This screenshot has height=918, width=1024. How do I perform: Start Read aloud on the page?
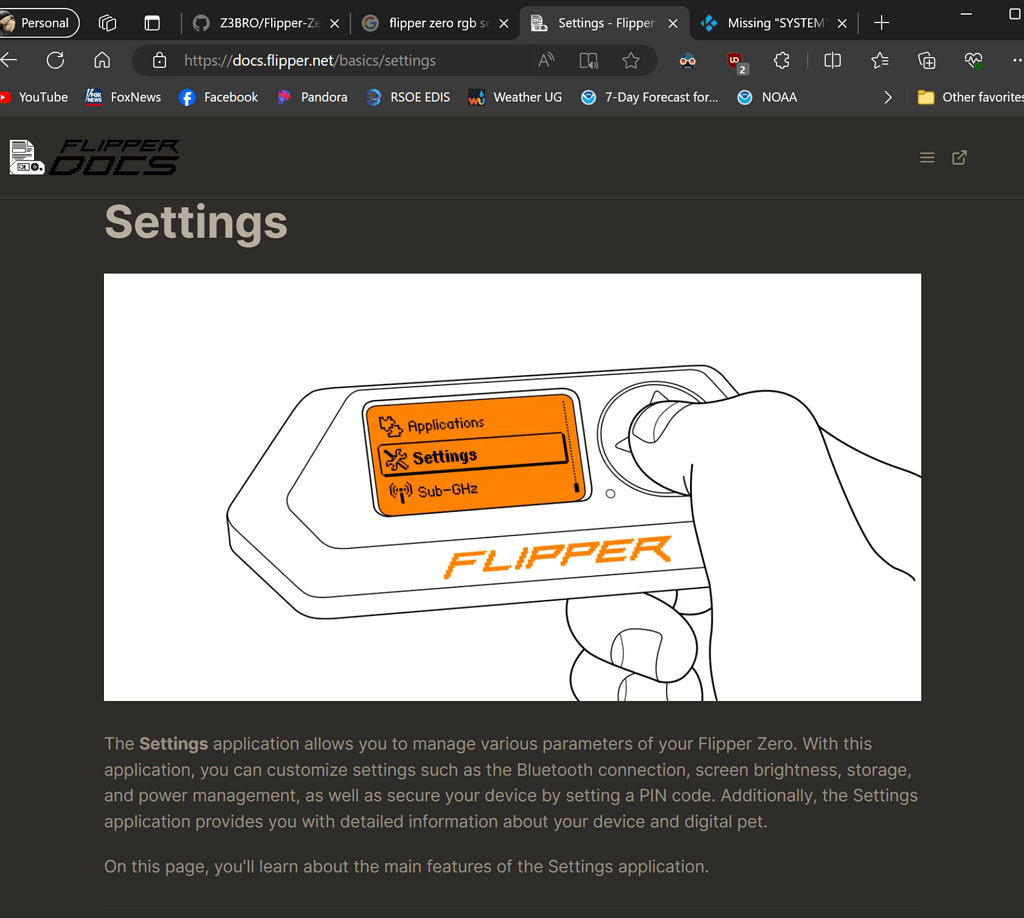546,60
